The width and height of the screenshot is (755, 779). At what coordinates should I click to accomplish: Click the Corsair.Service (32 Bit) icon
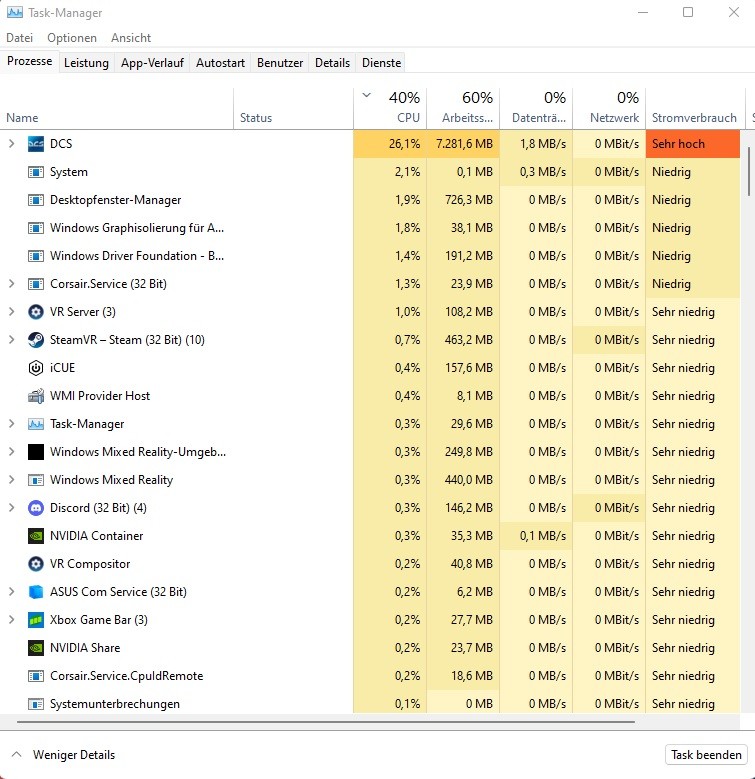tap(36, 284)
